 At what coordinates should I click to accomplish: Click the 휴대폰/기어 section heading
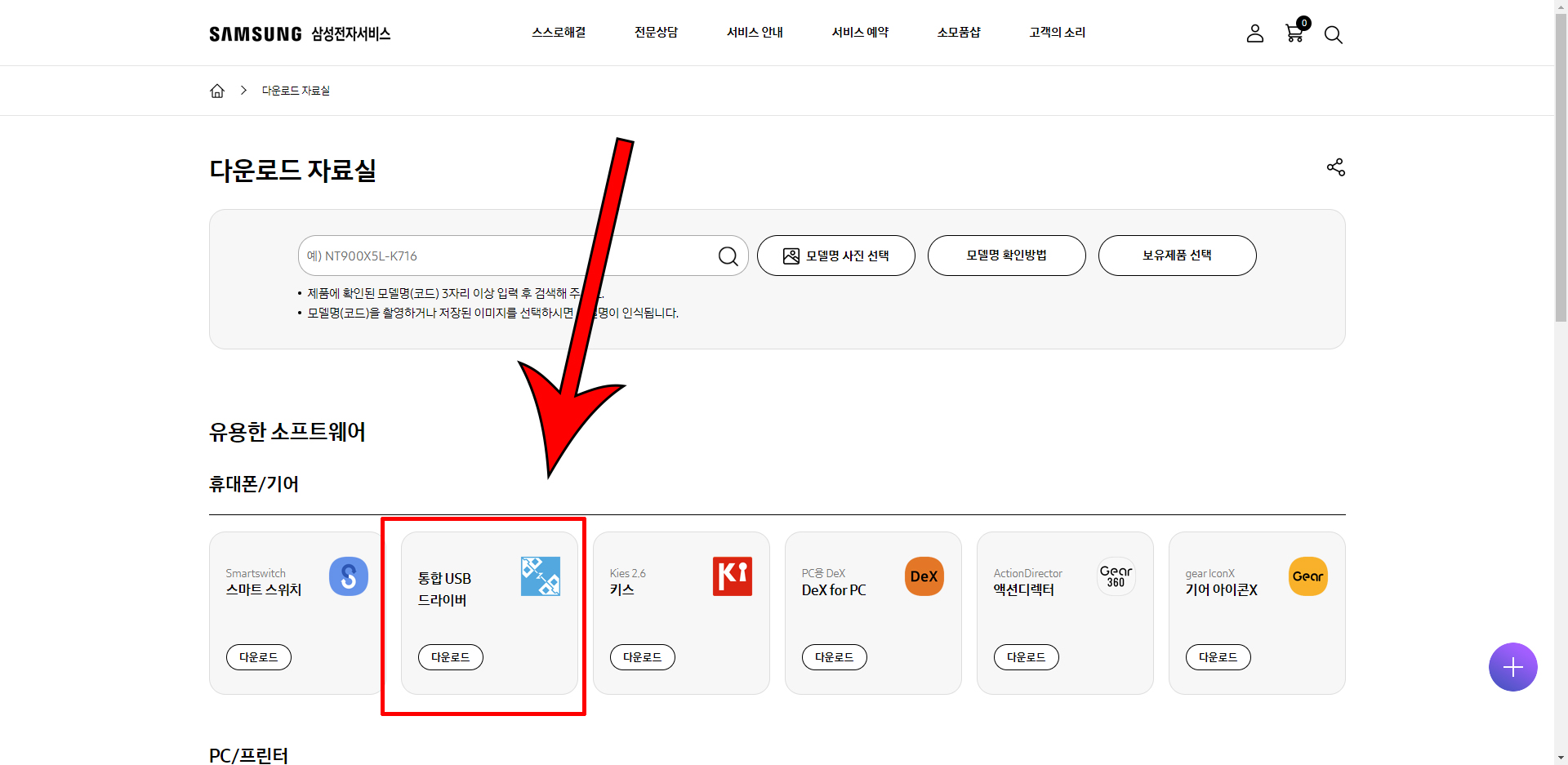point(254,484)
